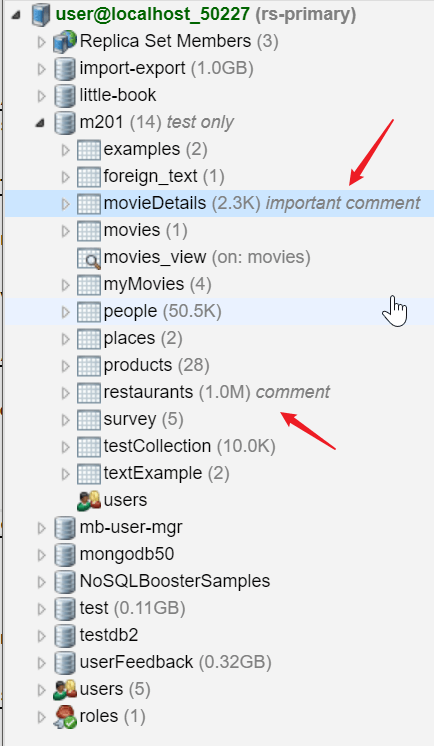Expand the testCollection arrow
434x746 pixels.
coord(66,447)
